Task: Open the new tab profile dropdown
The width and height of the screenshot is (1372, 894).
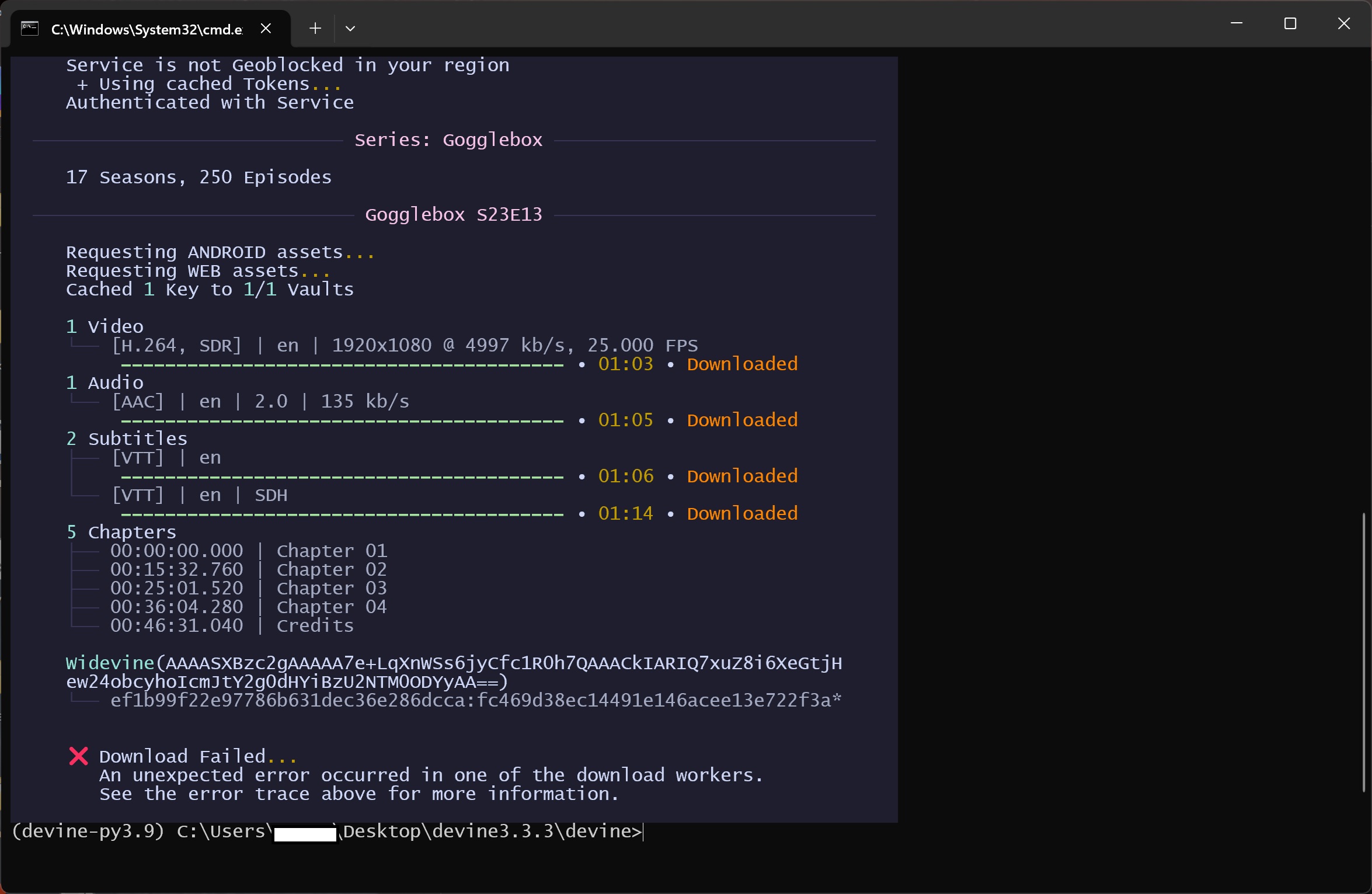Action: [350, 29]
